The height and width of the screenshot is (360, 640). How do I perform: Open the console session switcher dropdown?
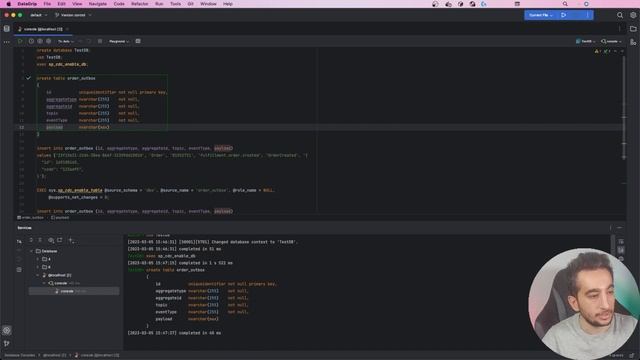(611, 41)
